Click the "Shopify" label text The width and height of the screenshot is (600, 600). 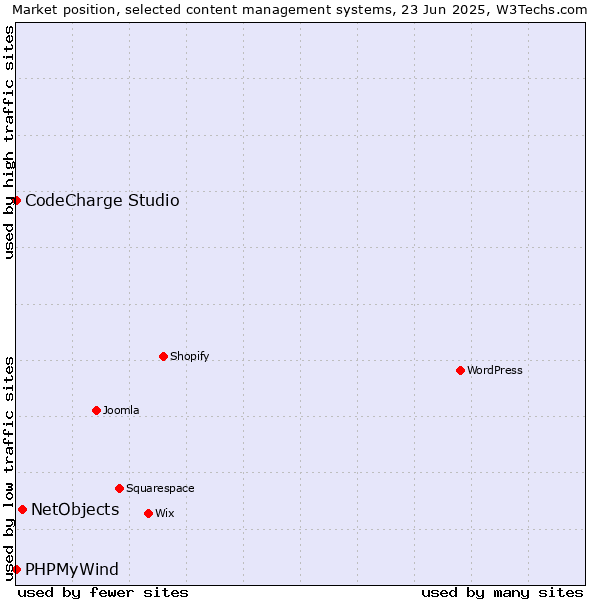(x=189, y=357)
